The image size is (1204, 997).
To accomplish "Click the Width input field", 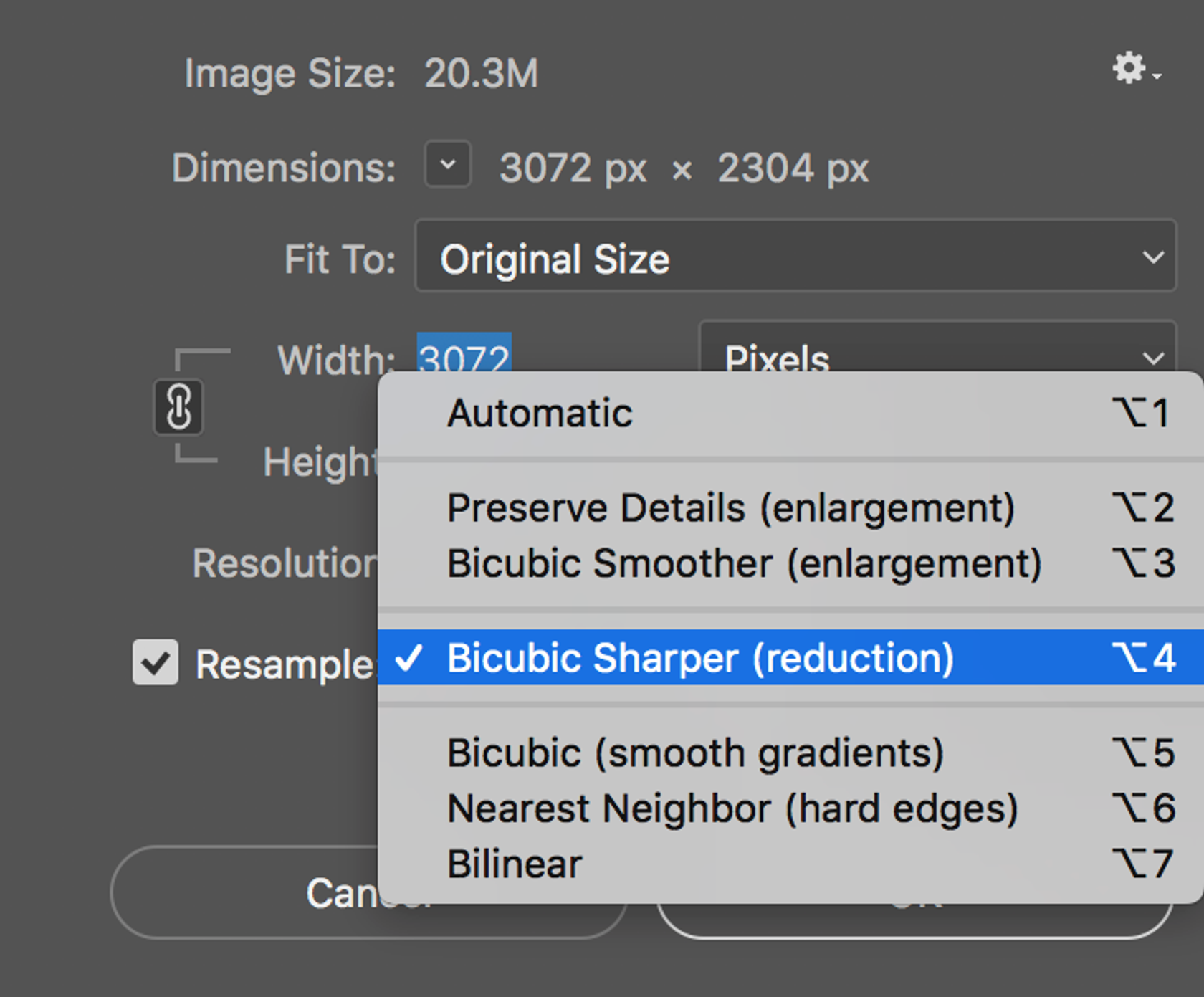I will [x=464, y=353].
